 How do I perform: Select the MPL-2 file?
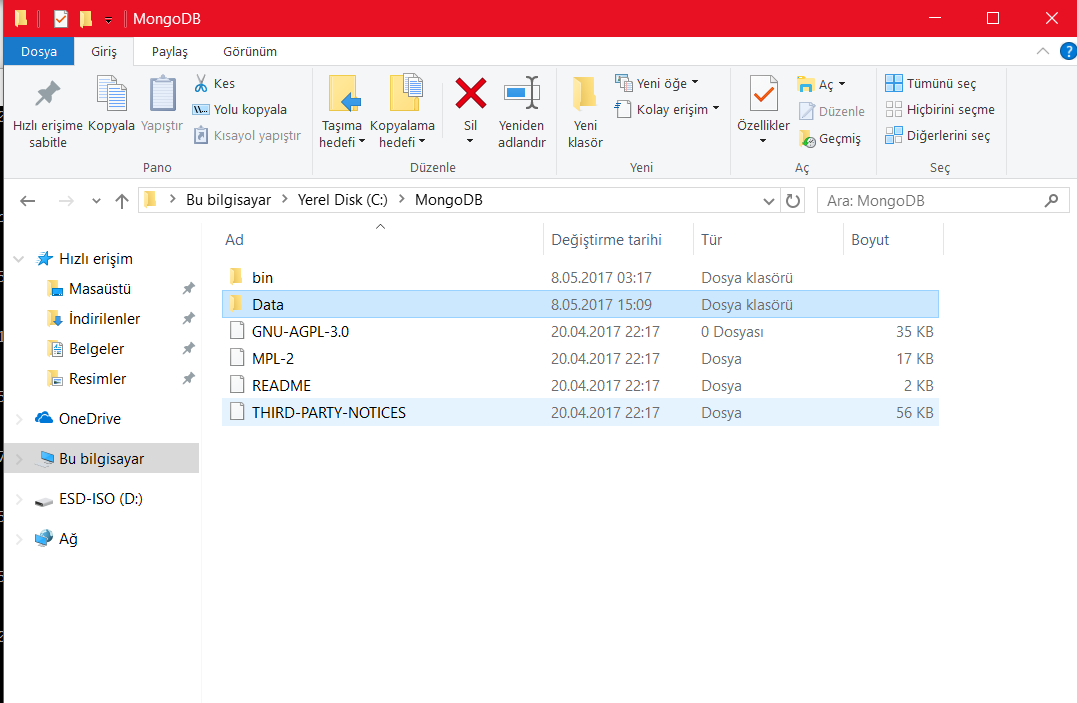pyautogui.click(x=580, y=359)
